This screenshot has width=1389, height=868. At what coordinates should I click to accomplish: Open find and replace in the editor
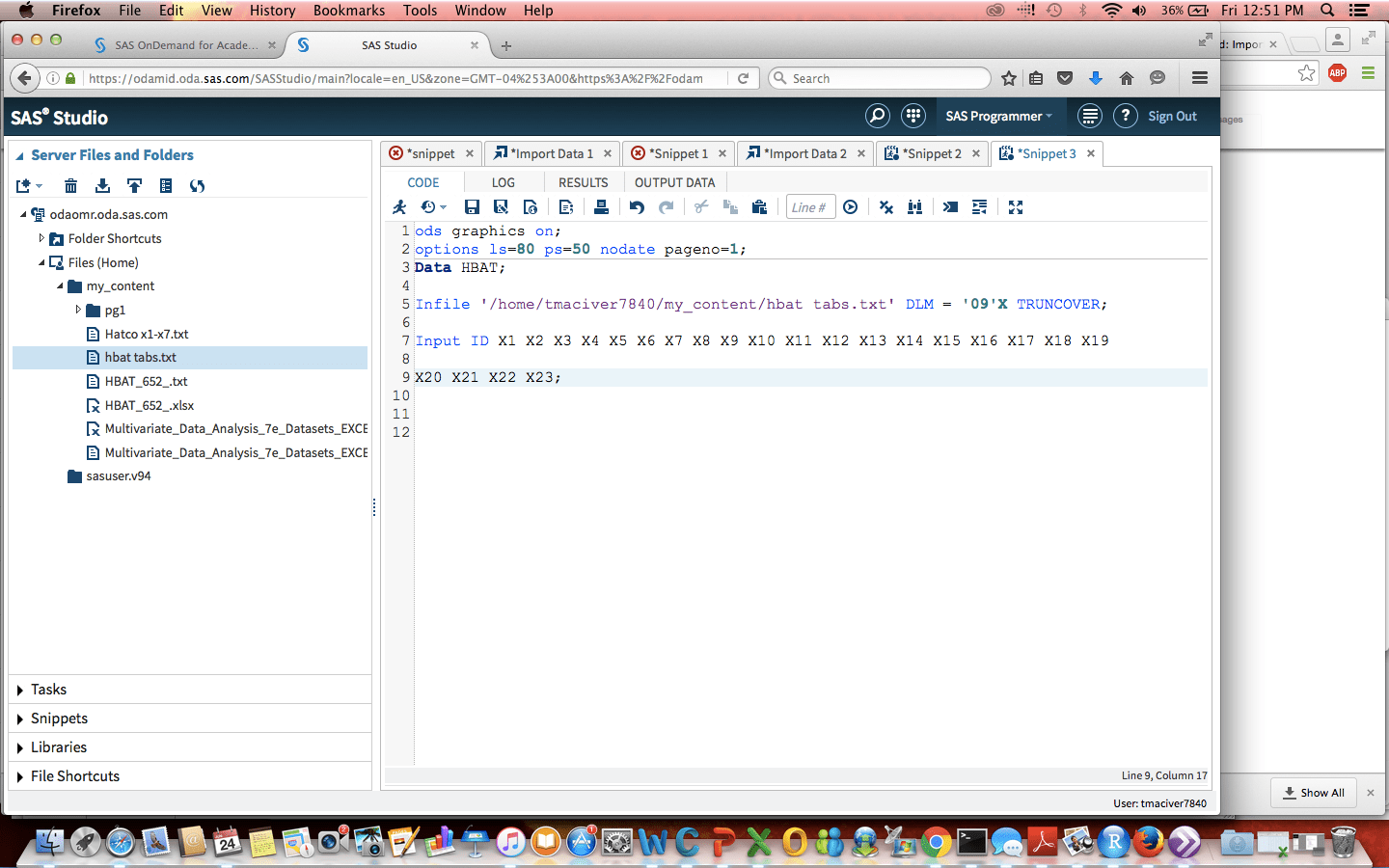point(914,206)
